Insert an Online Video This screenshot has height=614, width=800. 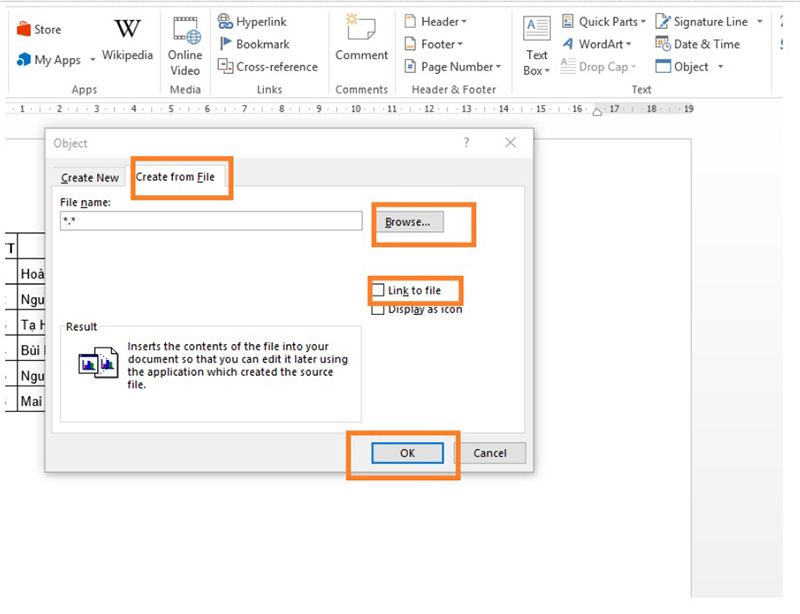185,46
